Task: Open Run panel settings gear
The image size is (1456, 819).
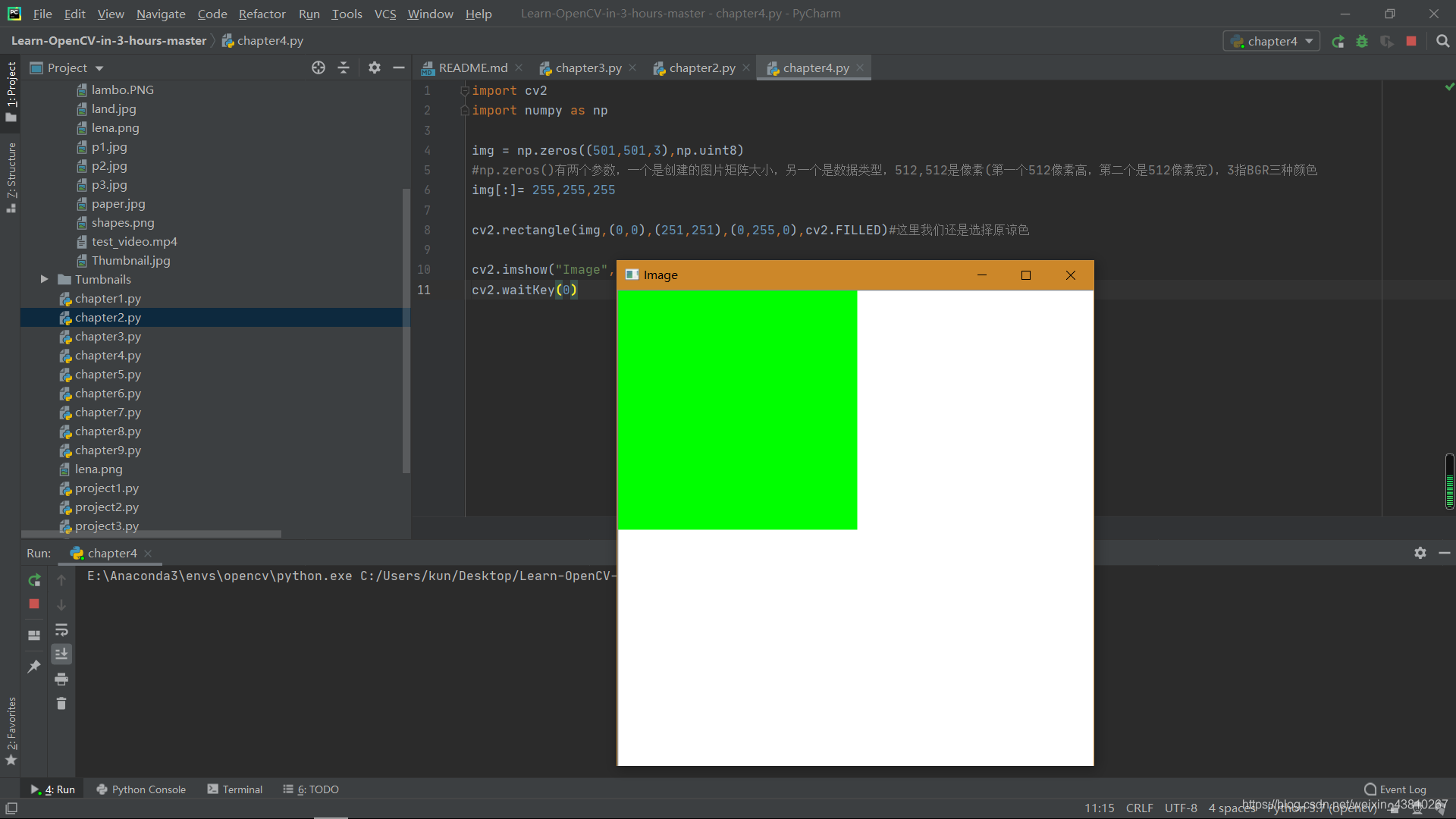Action: click(x=1420, y=553)
